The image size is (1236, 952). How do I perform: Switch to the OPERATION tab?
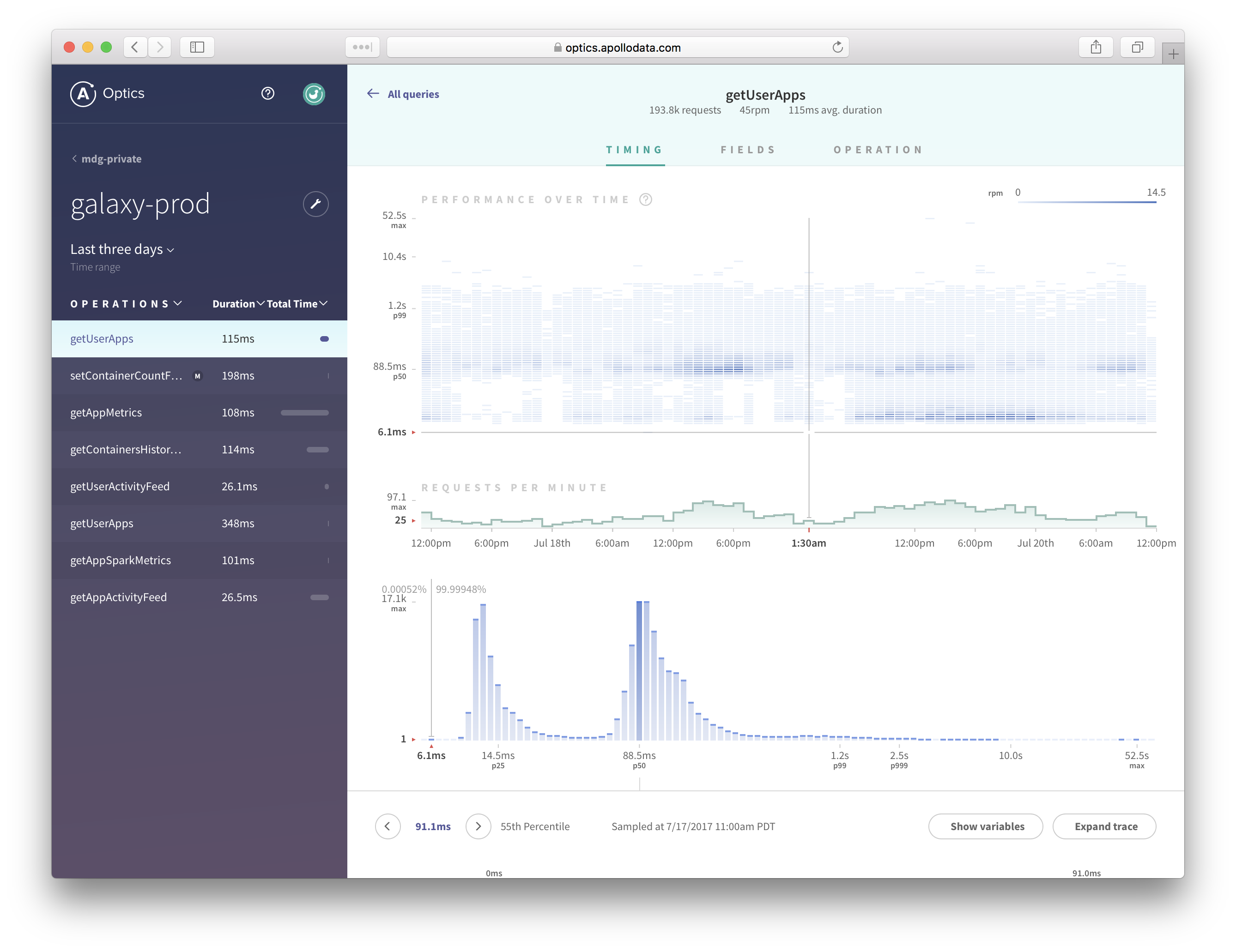878,150
